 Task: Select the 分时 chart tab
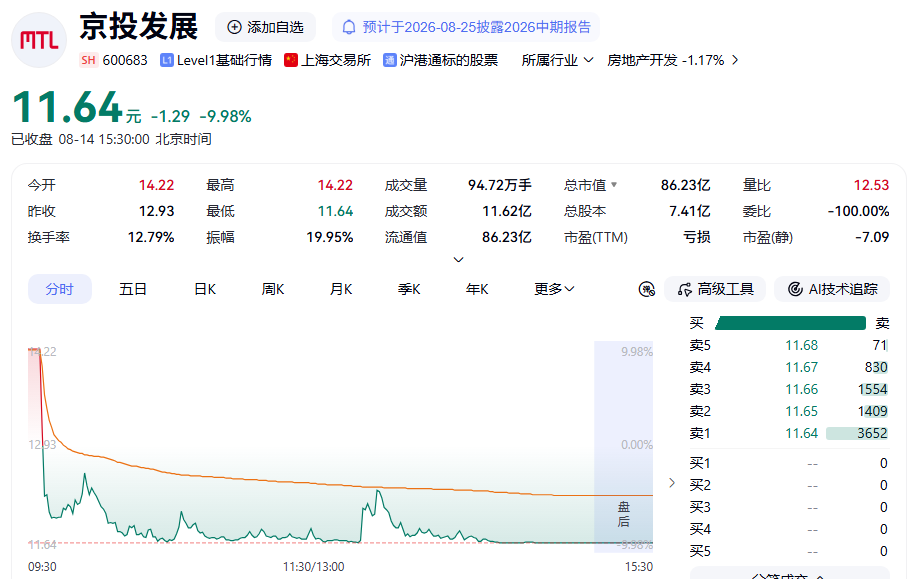pyautogui.click(x=60, y=289)
